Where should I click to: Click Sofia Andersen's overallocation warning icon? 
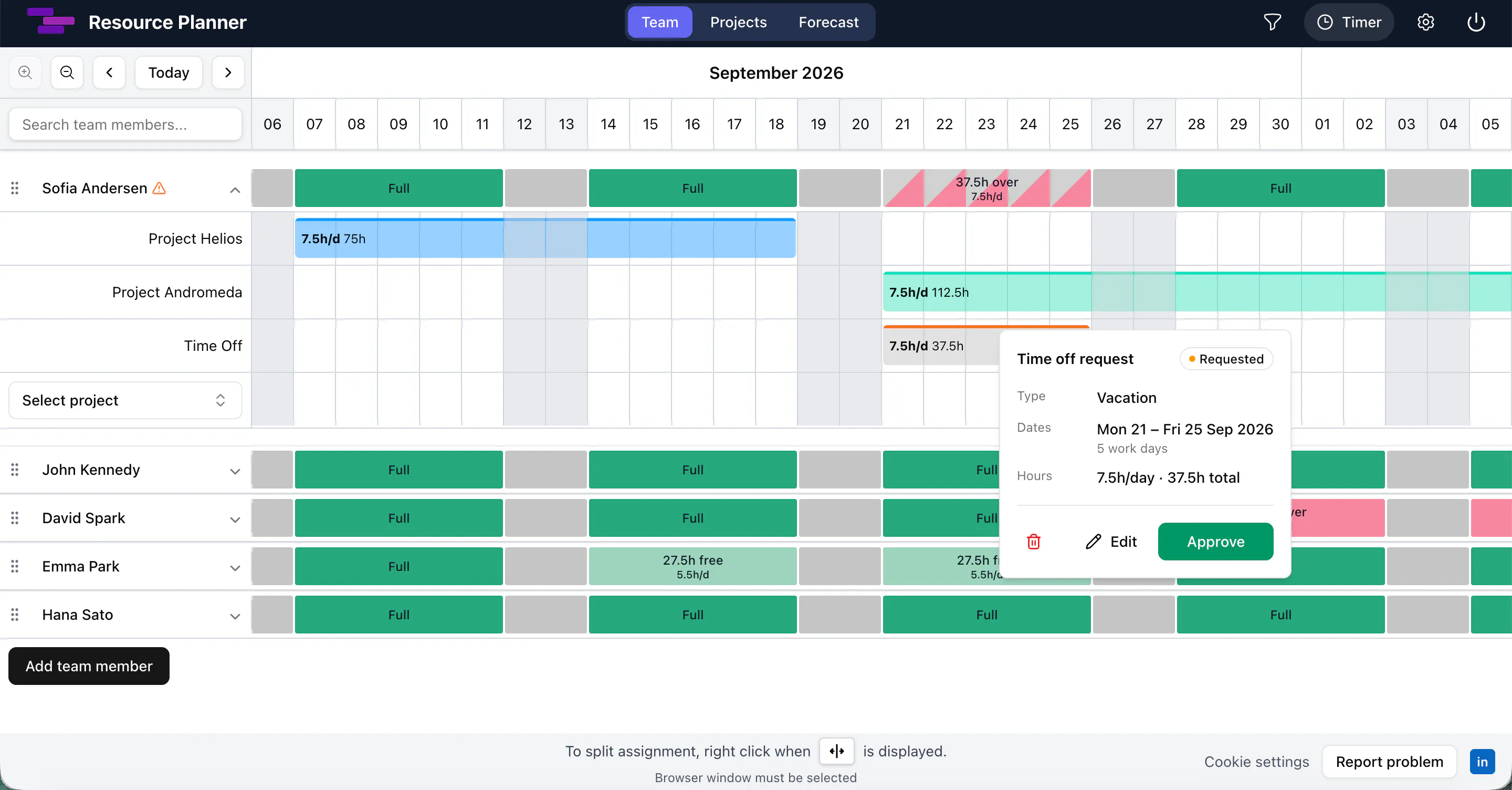point(159,188)
